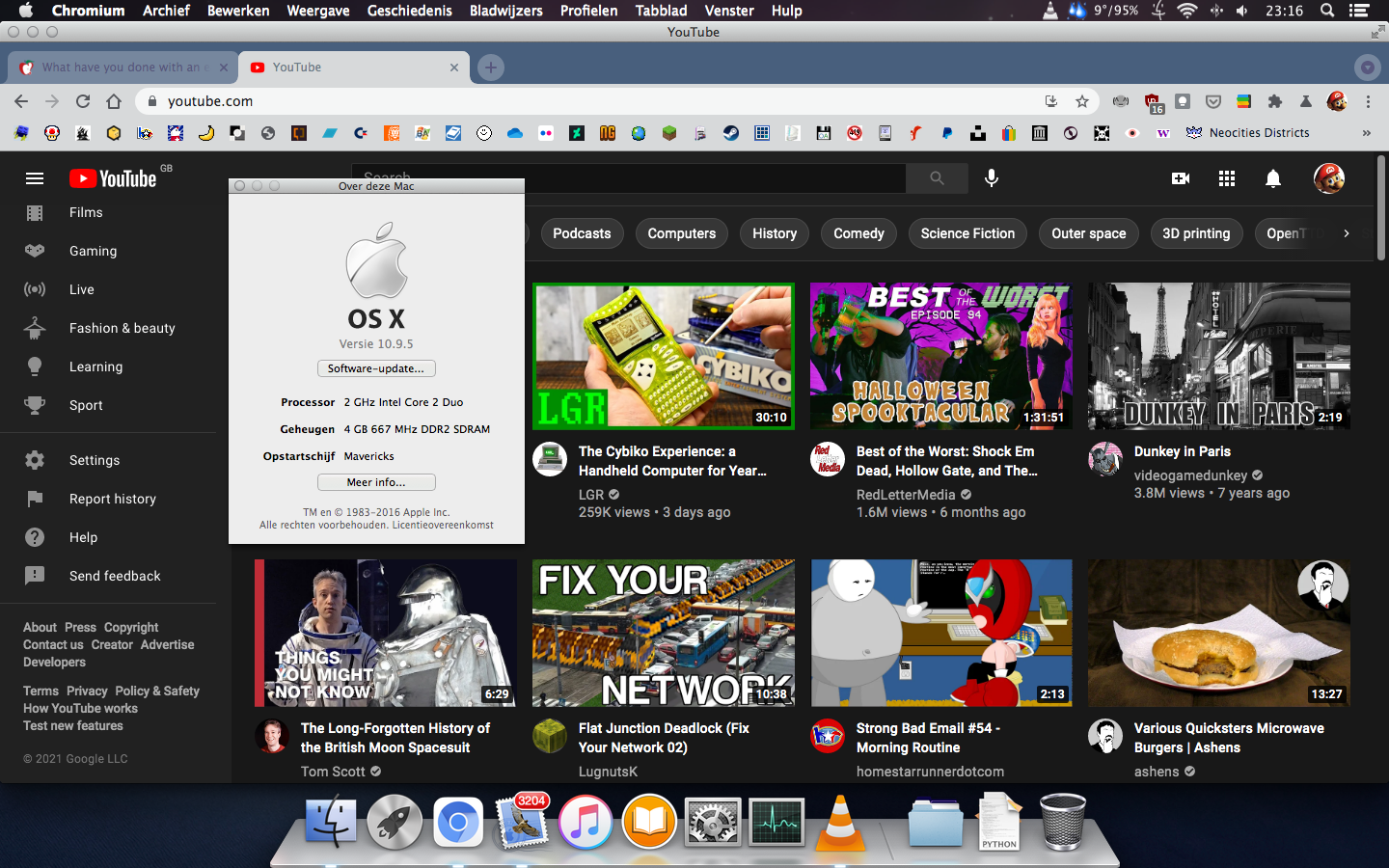
Task: Open the Tom Scott channel name
Action: point(333,772)
